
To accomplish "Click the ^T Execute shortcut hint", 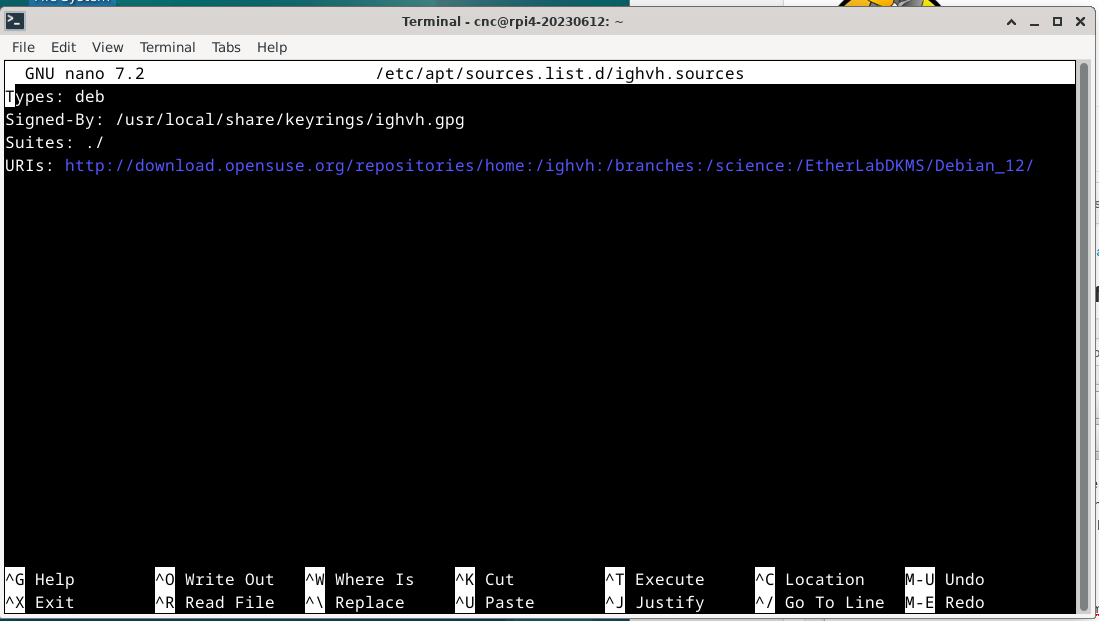I will (655, 580).
